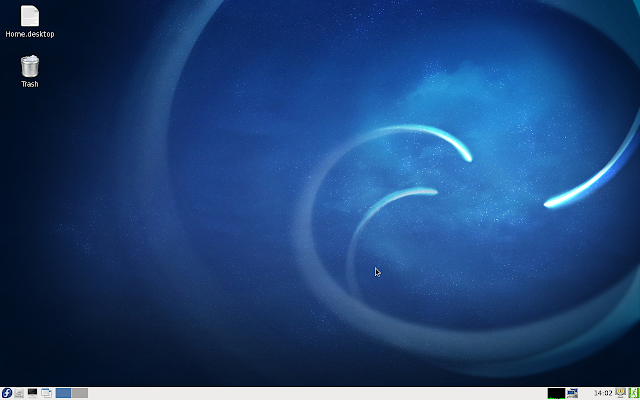Click the 14:02 clock
Screen dimensions: 640x400
pos(603,393)
